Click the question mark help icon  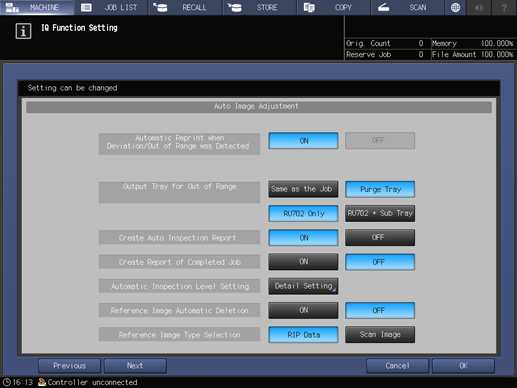click(x=504, y=7)
